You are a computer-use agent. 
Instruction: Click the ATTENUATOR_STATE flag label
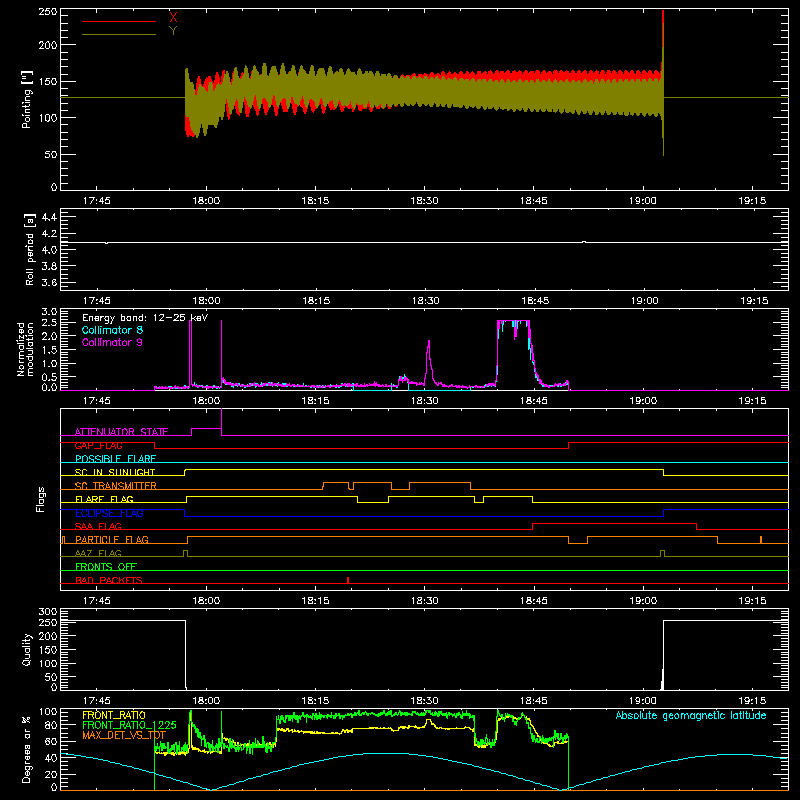(121, 432)
